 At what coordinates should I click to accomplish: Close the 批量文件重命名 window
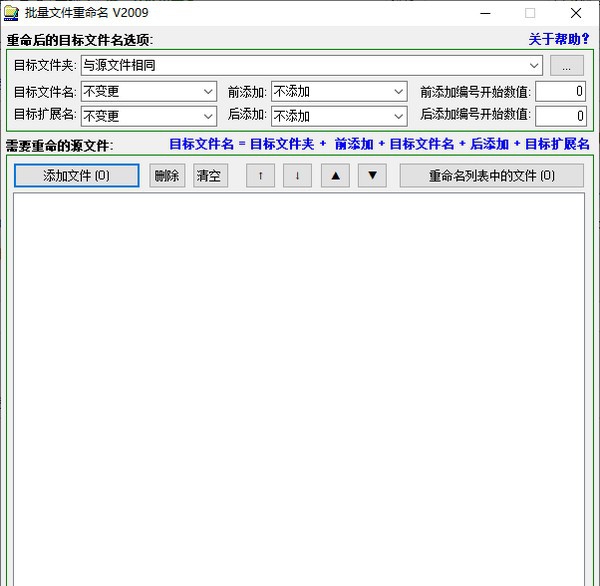point(576,13)
